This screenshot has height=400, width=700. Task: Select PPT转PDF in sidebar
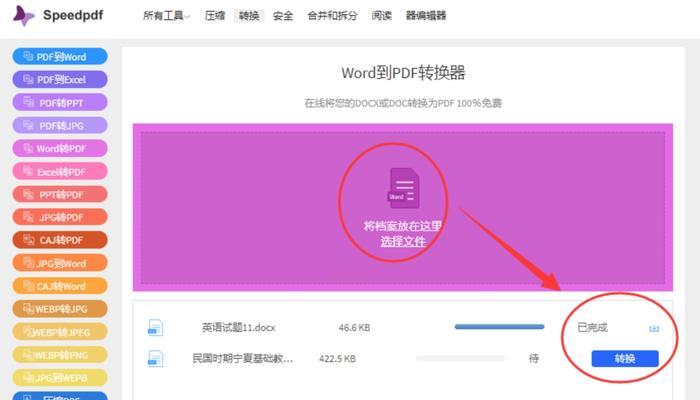tap(60, 194)
